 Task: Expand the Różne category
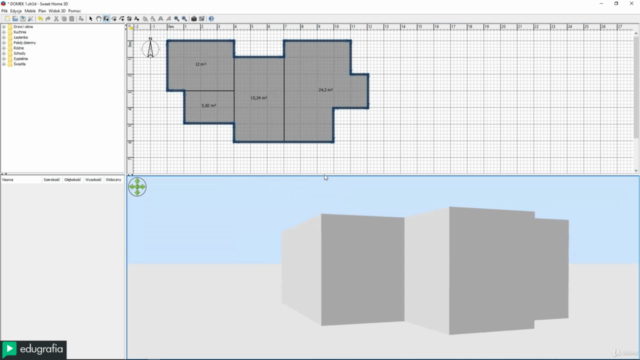point(4,48)
